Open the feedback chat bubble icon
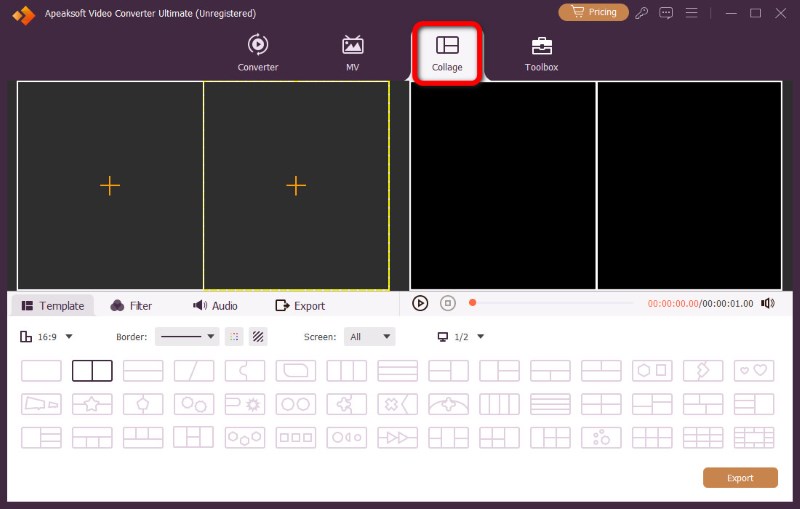The width and height of the screenshot is (800, 509). 666,13
